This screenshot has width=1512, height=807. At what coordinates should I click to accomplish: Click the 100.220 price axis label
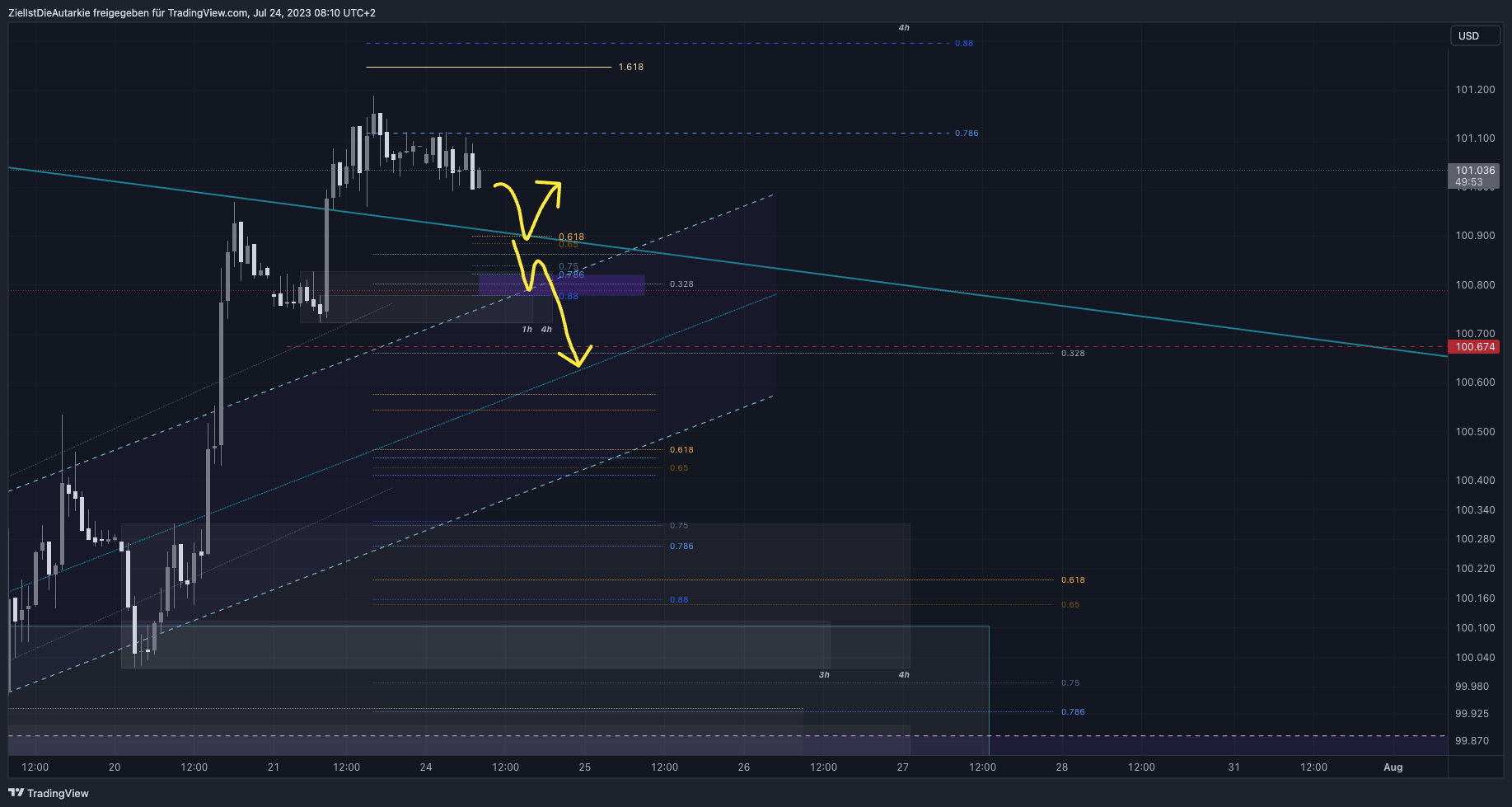tap(1475, 569)
